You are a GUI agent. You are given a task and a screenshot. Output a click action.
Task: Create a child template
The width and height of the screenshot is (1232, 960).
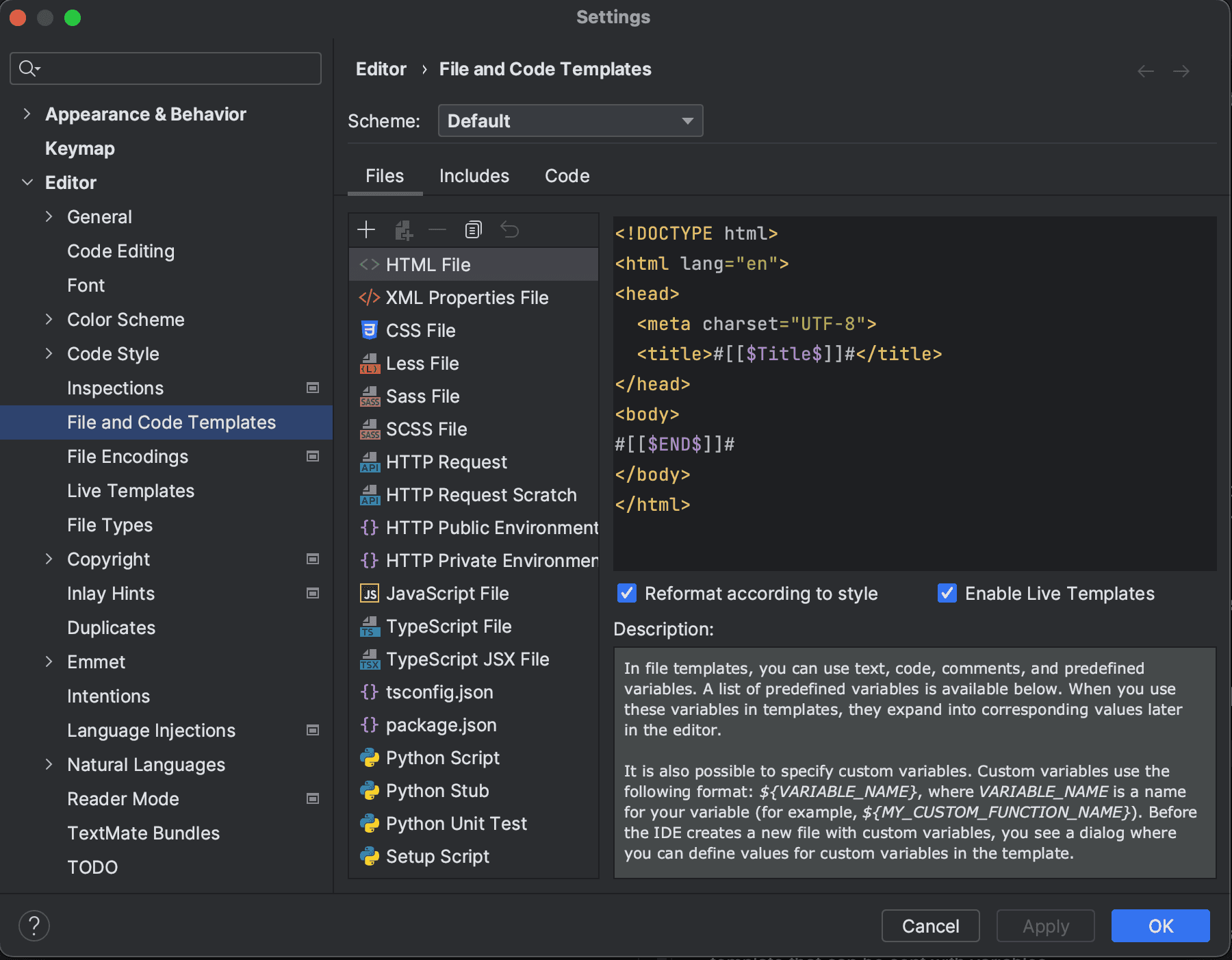click(x=404, y=229)
